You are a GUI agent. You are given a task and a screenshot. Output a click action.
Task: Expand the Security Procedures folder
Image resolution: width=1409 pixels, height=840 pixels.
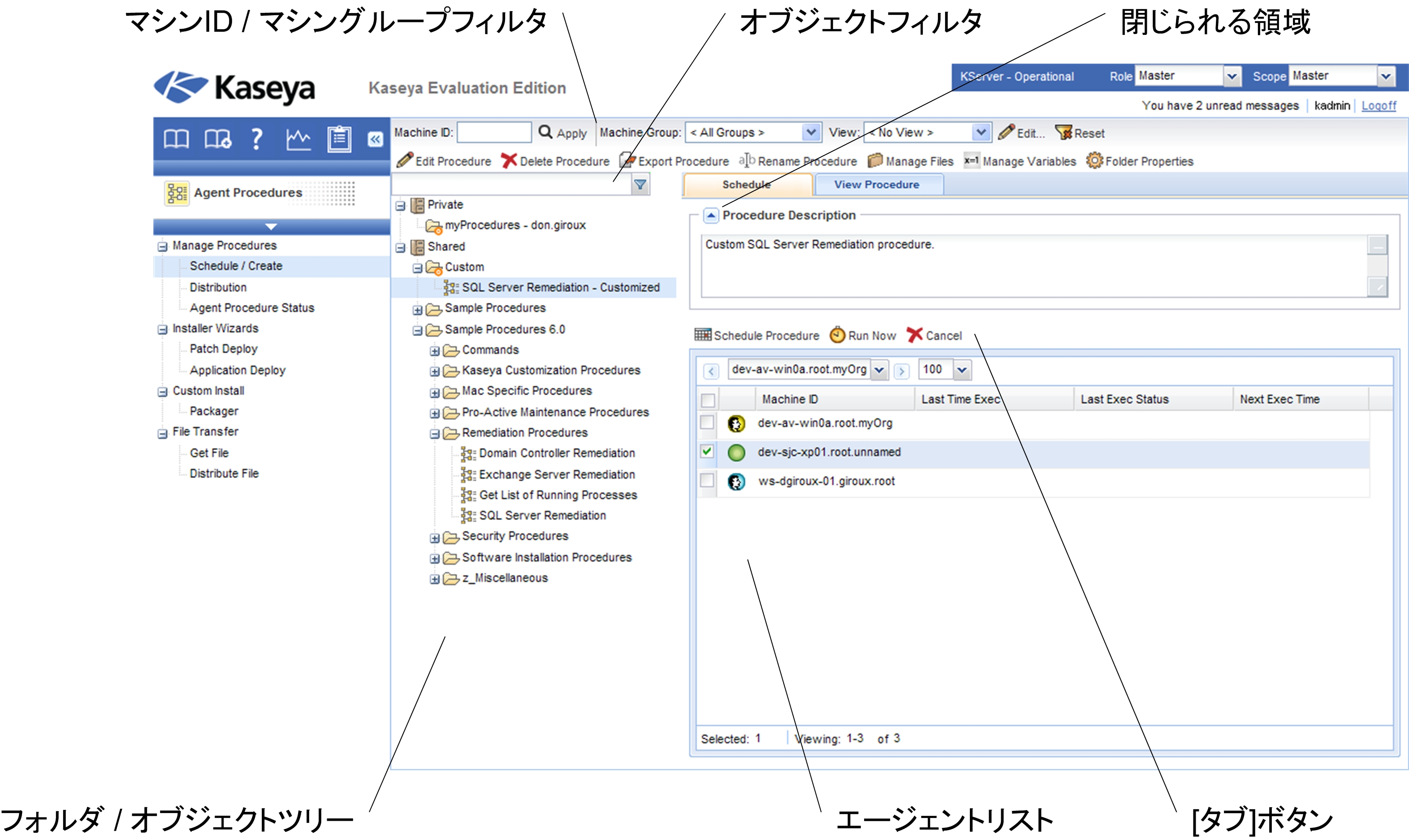[x=435, y=538]
